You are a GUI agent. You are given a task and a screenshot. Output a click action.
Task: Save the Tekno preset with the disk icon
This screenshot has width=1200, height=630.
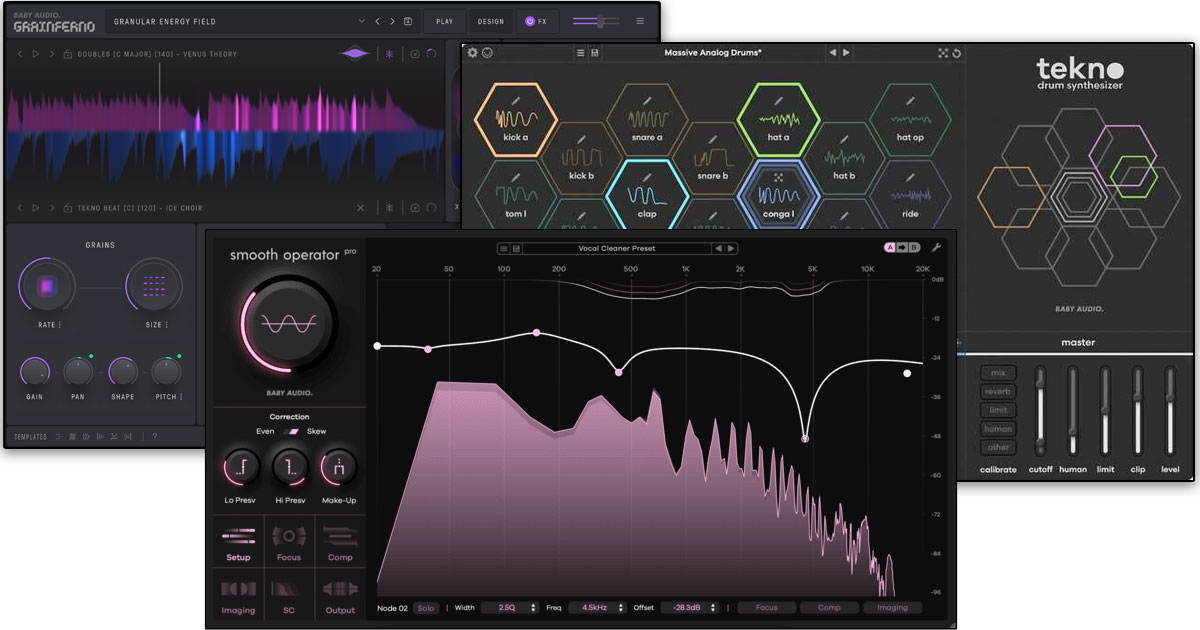(595, 53)
